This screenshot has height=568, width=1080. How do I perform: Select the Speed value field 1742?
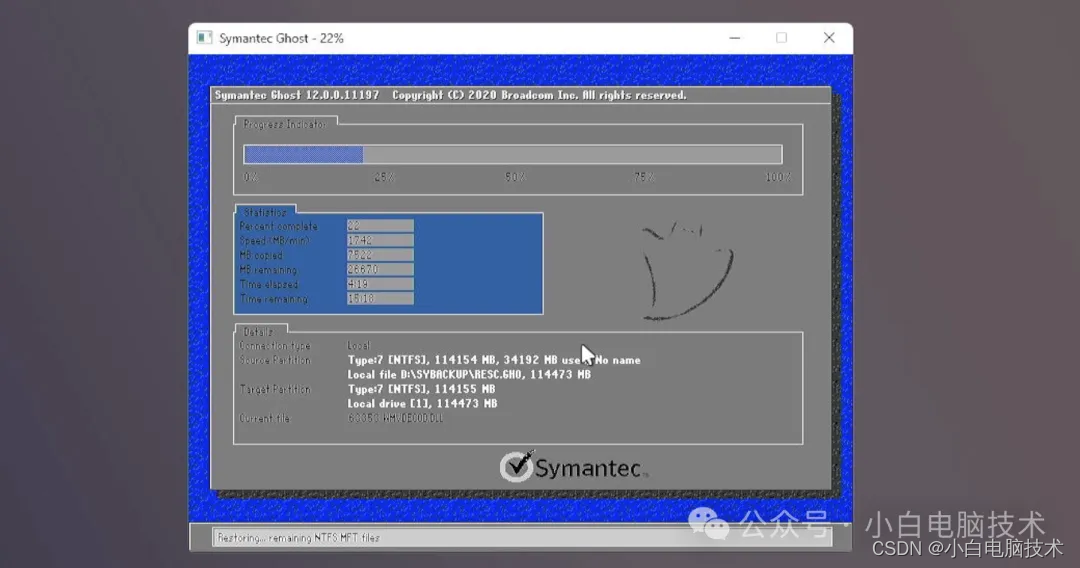[380, 240]
